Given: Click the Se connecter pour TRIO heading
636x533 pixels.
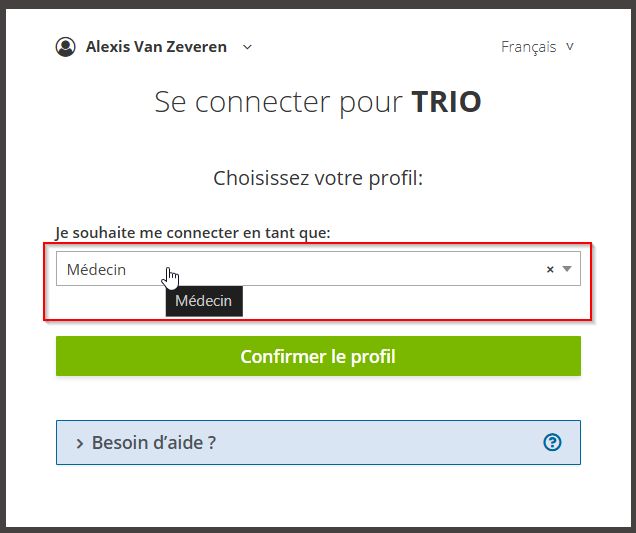Looking at the screenshot, I should tap(318, 102).
